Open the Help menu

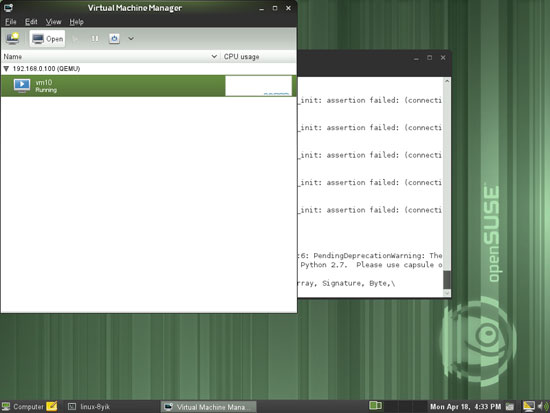[x=76, y=22]
